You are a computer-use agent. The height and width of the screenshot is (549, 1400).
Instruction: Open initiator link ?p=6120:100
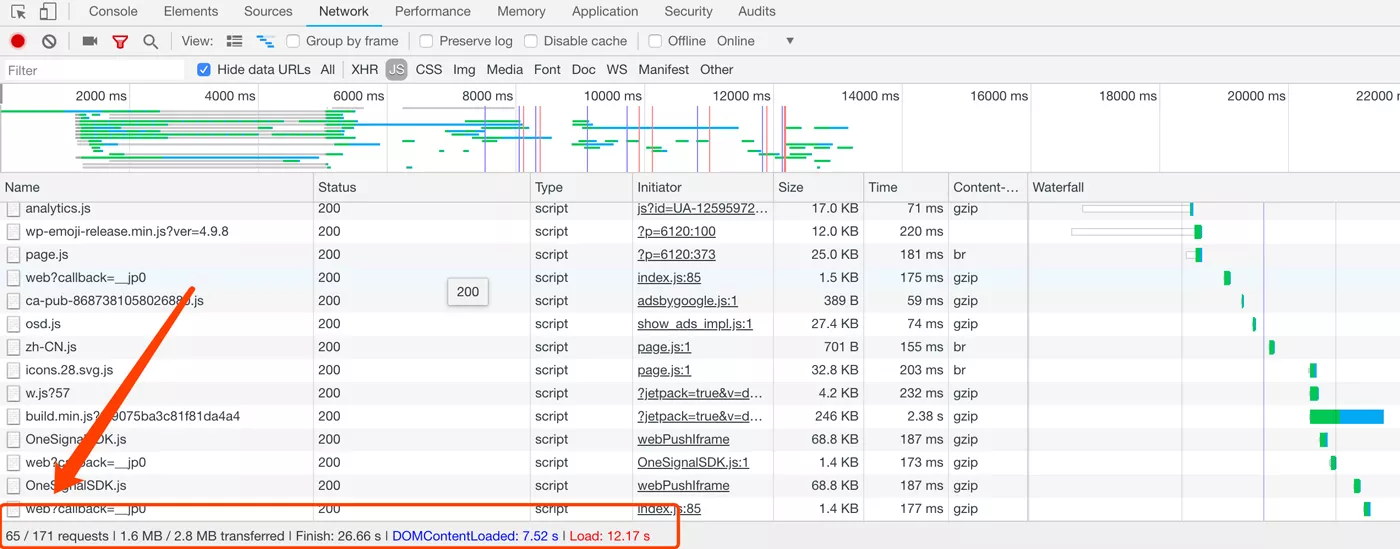point(676,232)
